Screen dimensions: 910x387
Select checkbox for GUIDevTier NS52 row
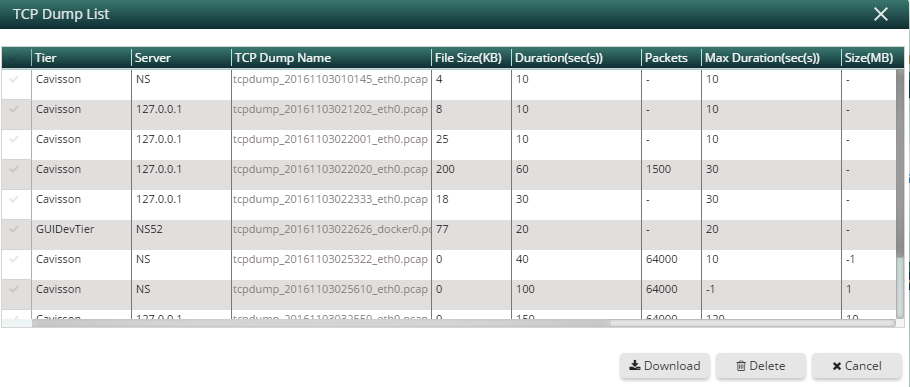tap(15, 229)
